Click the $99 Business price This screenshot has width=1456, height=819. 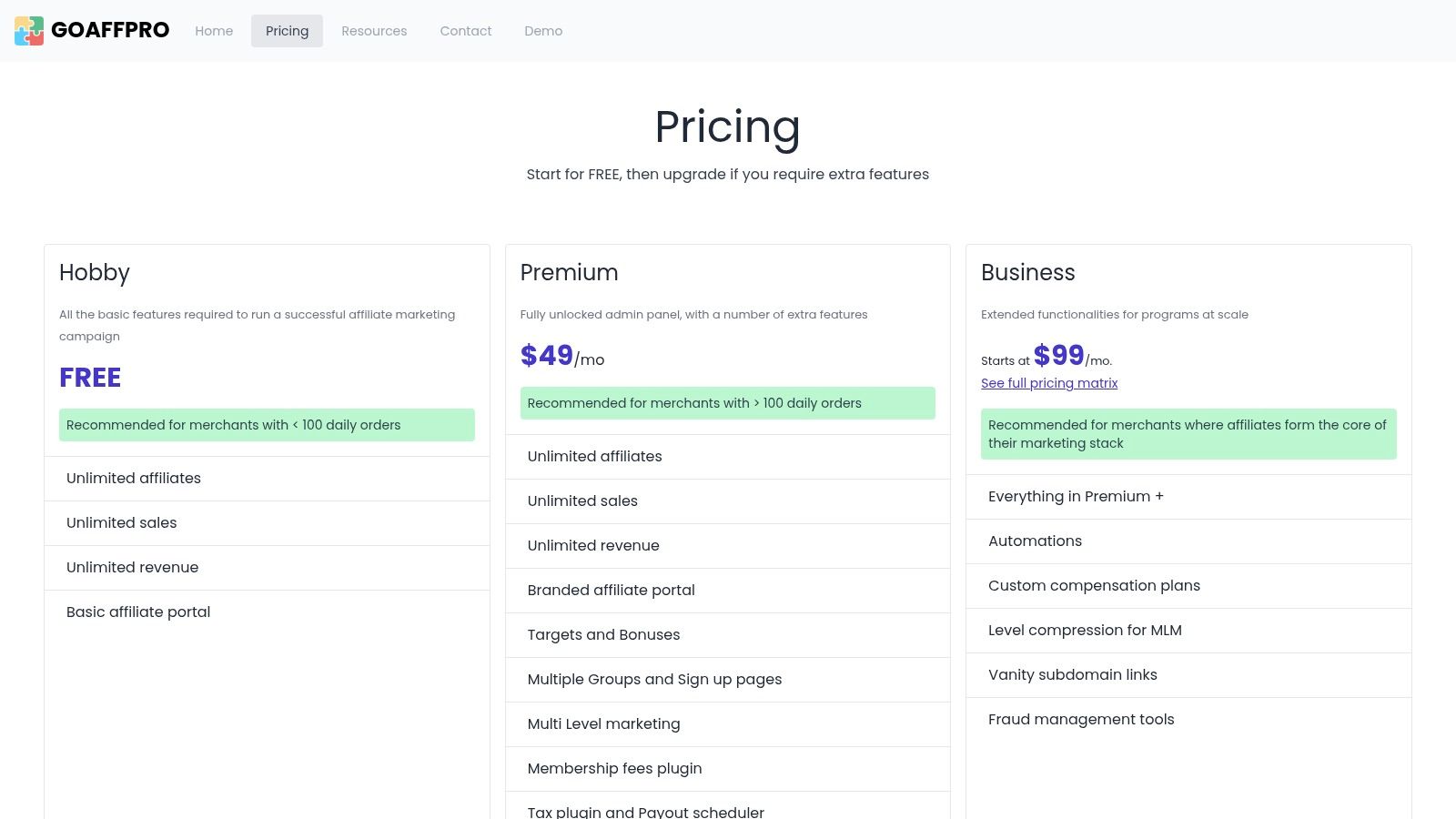click(1058, 356)
